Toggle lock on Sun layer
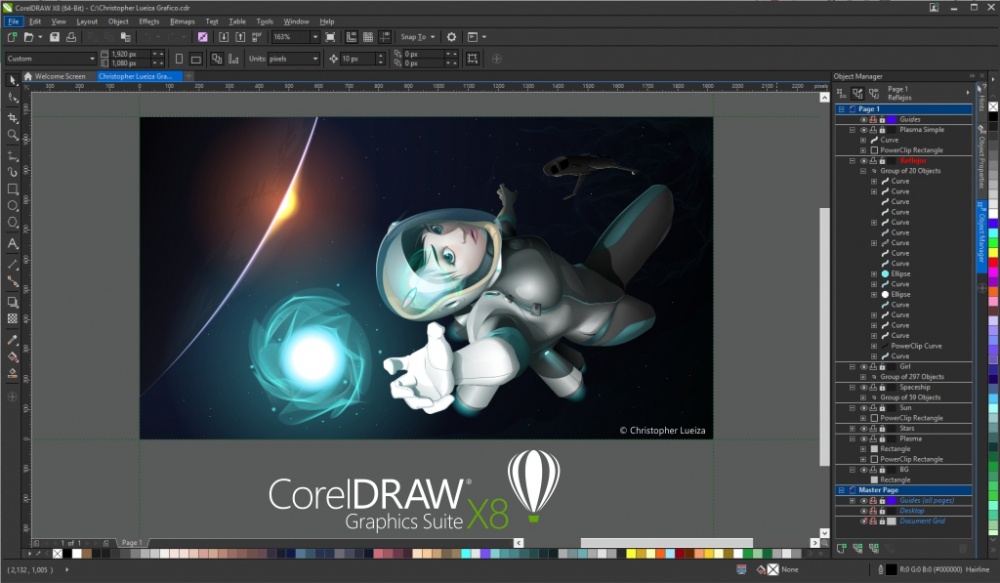 coord(882,408)
